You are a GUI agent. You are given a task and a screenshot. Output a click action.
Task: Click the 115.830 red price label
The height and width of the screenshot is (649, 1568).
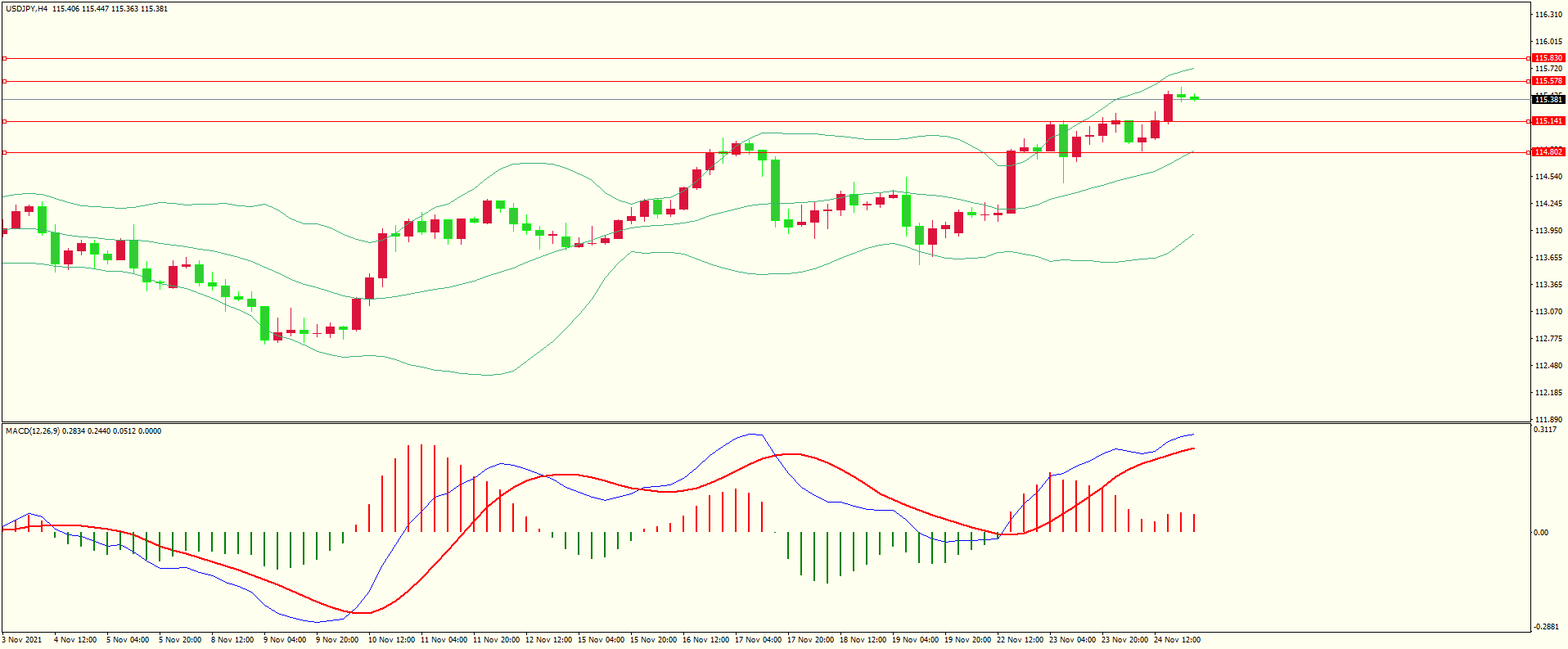pos(1548,58)
